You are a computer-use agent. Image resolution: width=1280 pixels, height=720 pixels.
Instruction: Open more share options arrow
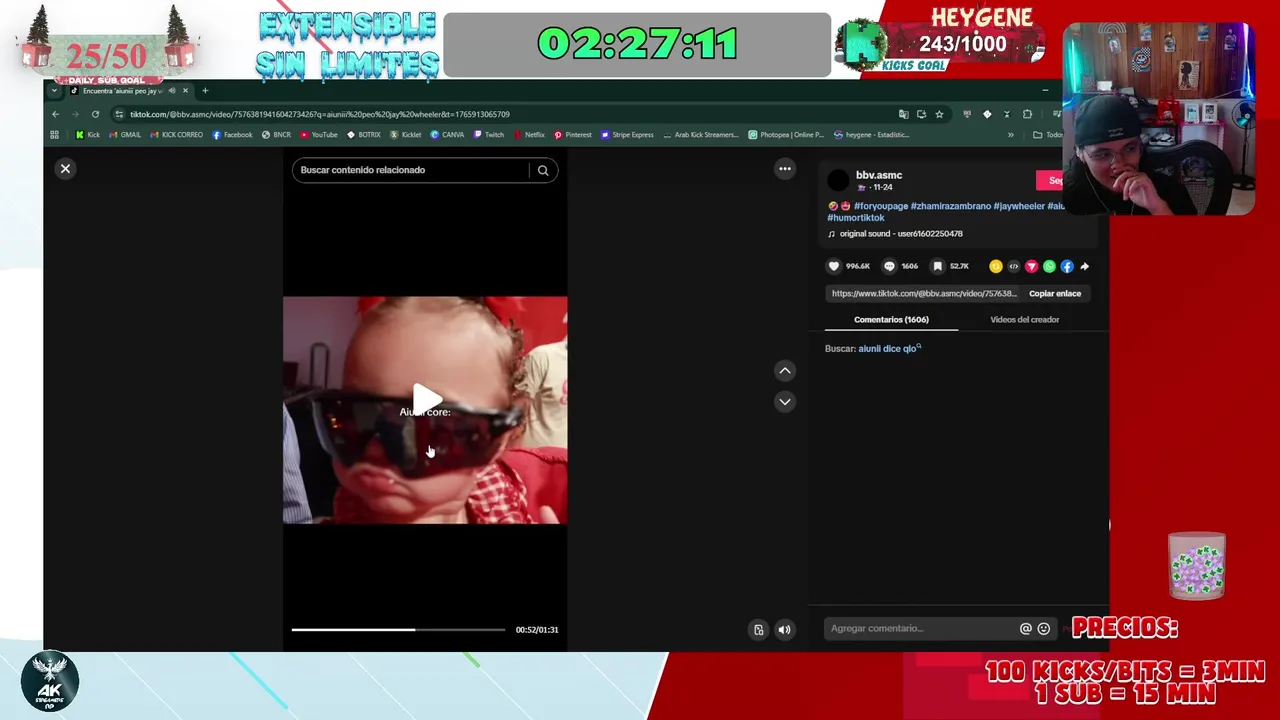[1085, 266]
